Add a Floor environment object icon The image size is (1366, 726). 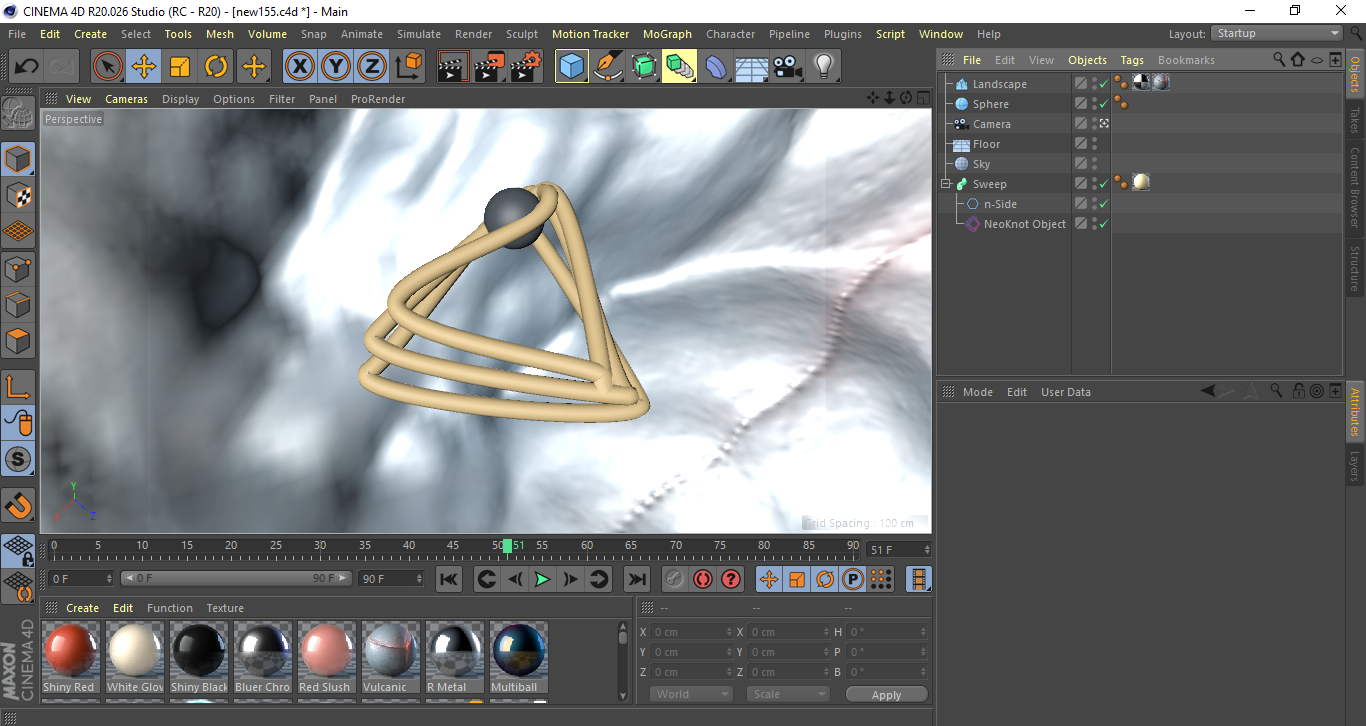751,67
